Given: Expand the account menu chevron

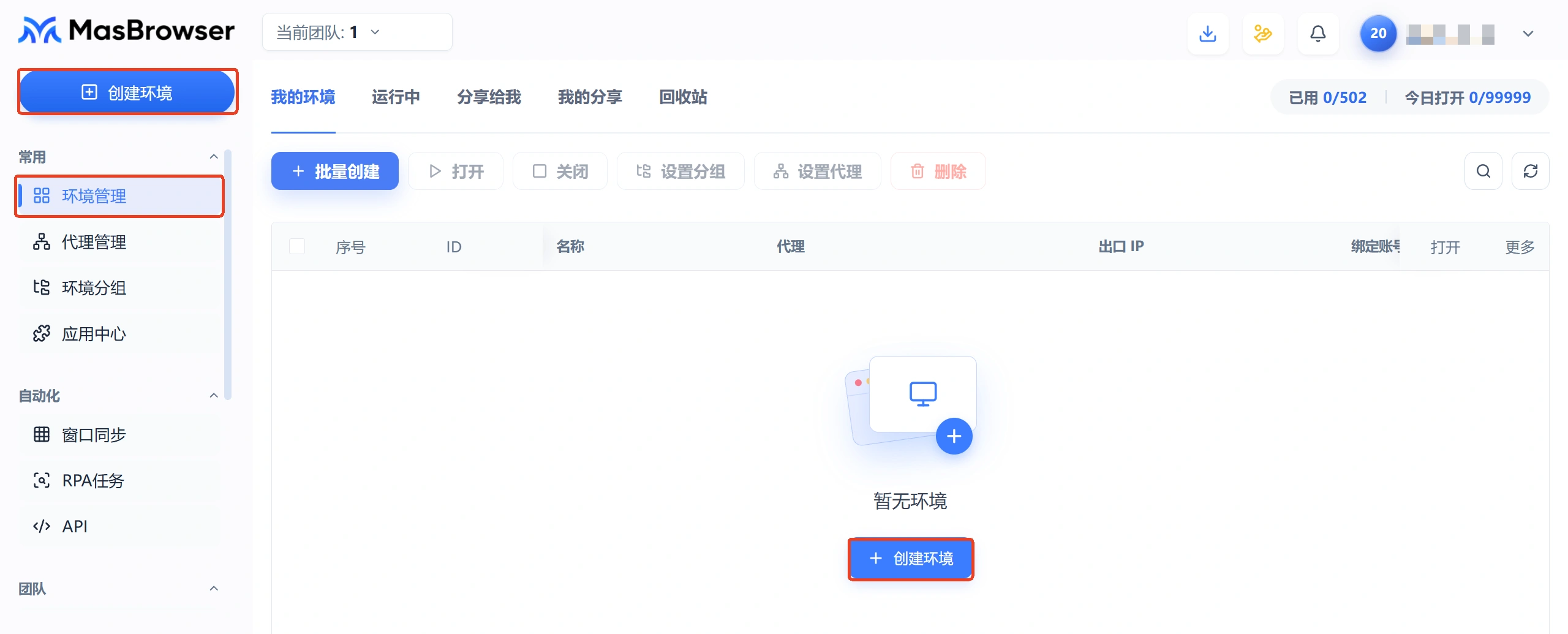Looking at the screenshot, I should pos(1528,34).
